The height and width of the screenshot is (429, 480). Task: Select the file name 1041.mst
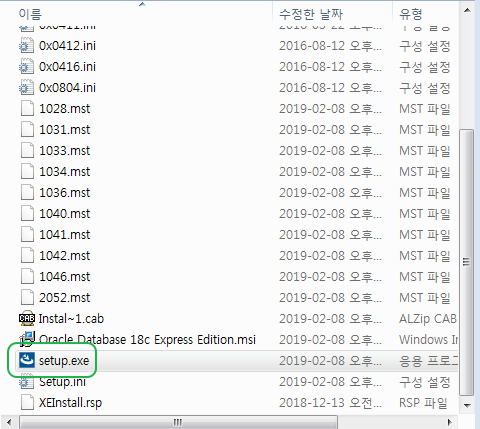65,235
